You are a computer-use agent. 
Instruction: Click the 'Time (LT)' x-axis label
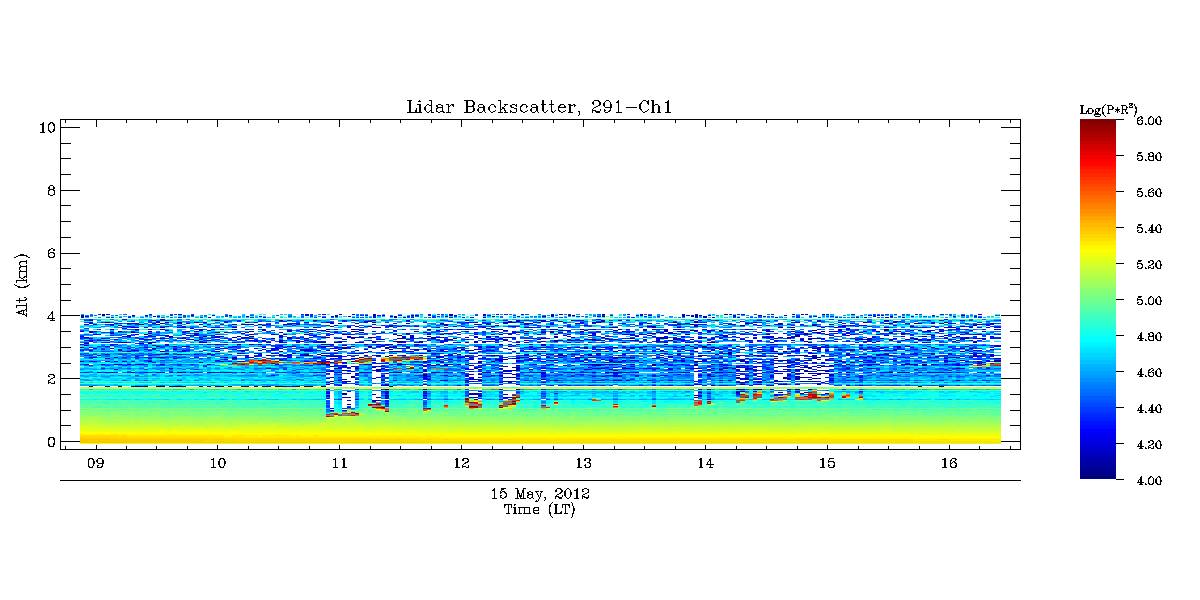[x=540, y=510]
